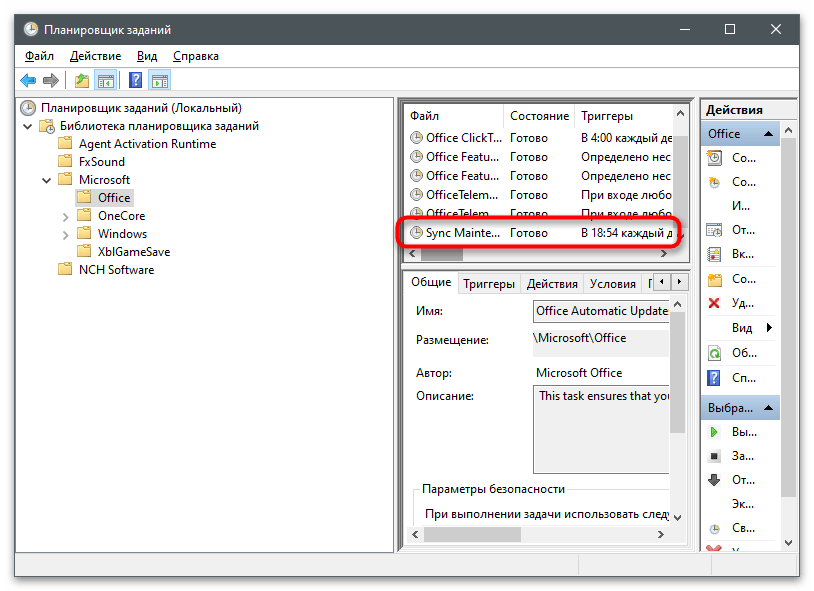Click the details pane vertical scroll down arrow
This screenshot has height=591, width=814.
pos(677,517)
